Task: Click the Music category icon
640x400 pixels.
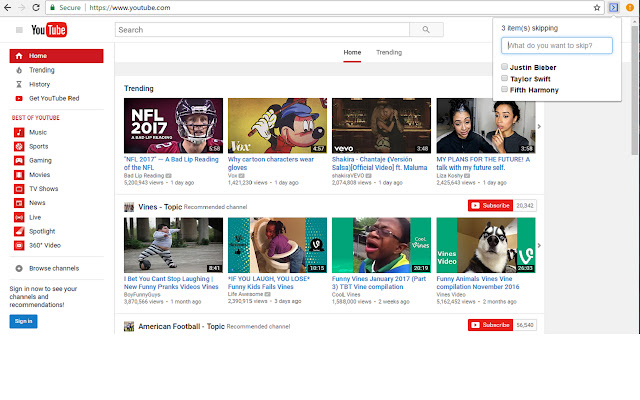Action: [19, 132]
